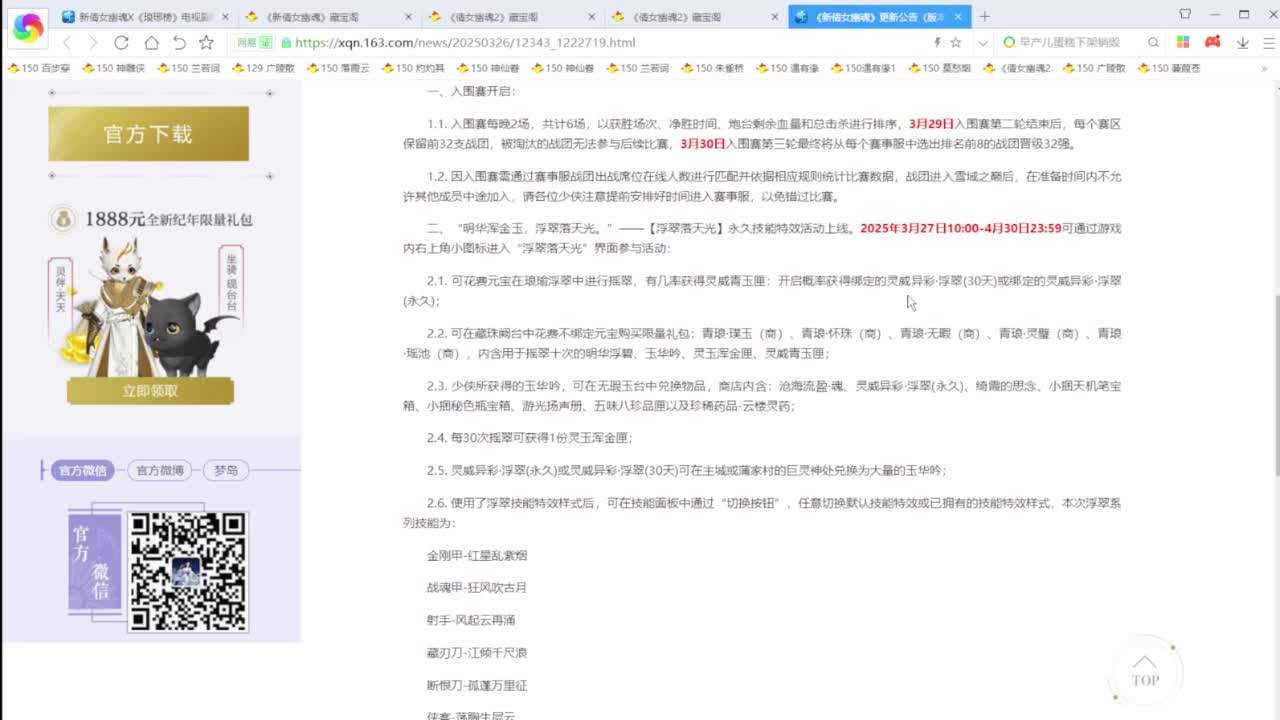Click the undo closed tab icon
The image size is (1280, 720).
179,43
